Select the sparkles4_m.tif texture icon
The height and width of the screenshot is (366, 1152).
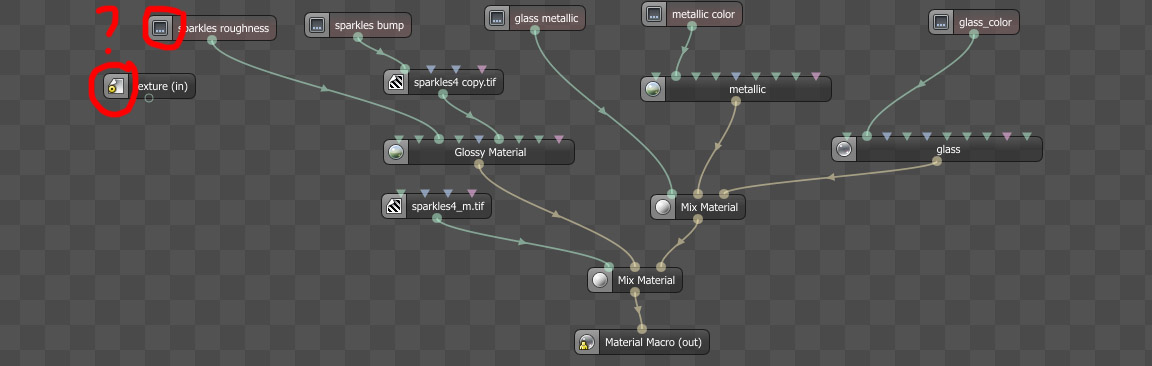coord(394,206)
